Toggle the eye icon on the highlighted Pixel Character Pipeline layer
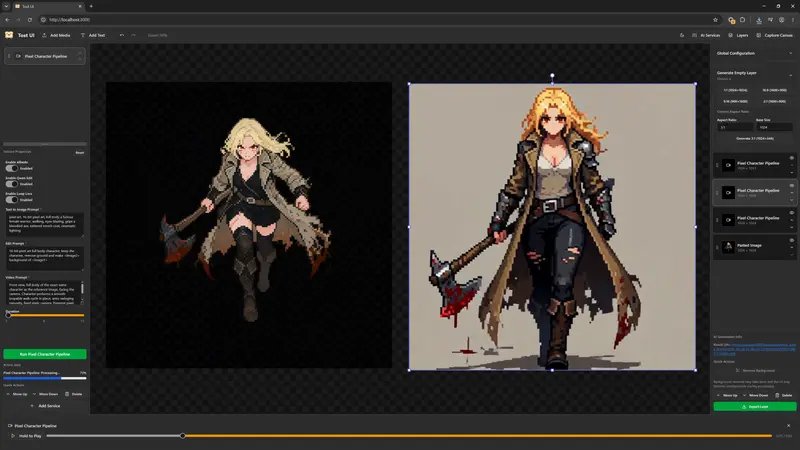800x450 pixels. click(x=792, y=186)
